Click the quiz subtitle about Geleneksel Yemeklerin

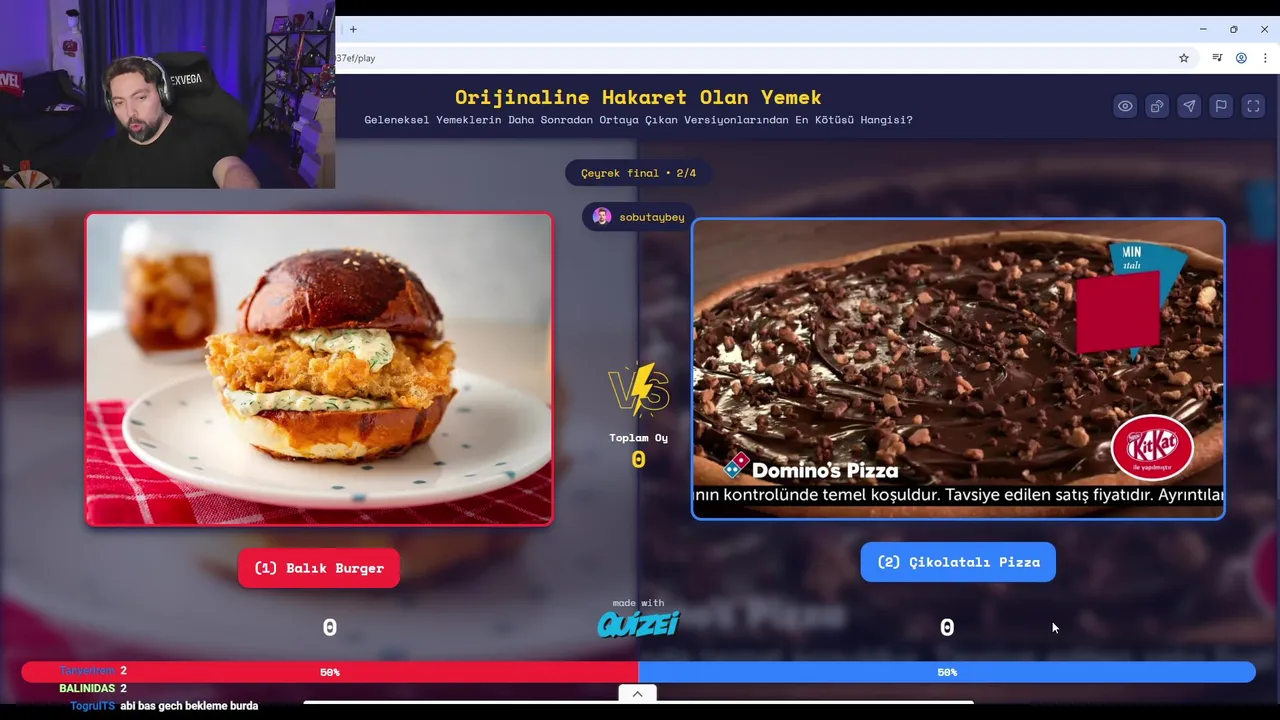click(638, 120)
